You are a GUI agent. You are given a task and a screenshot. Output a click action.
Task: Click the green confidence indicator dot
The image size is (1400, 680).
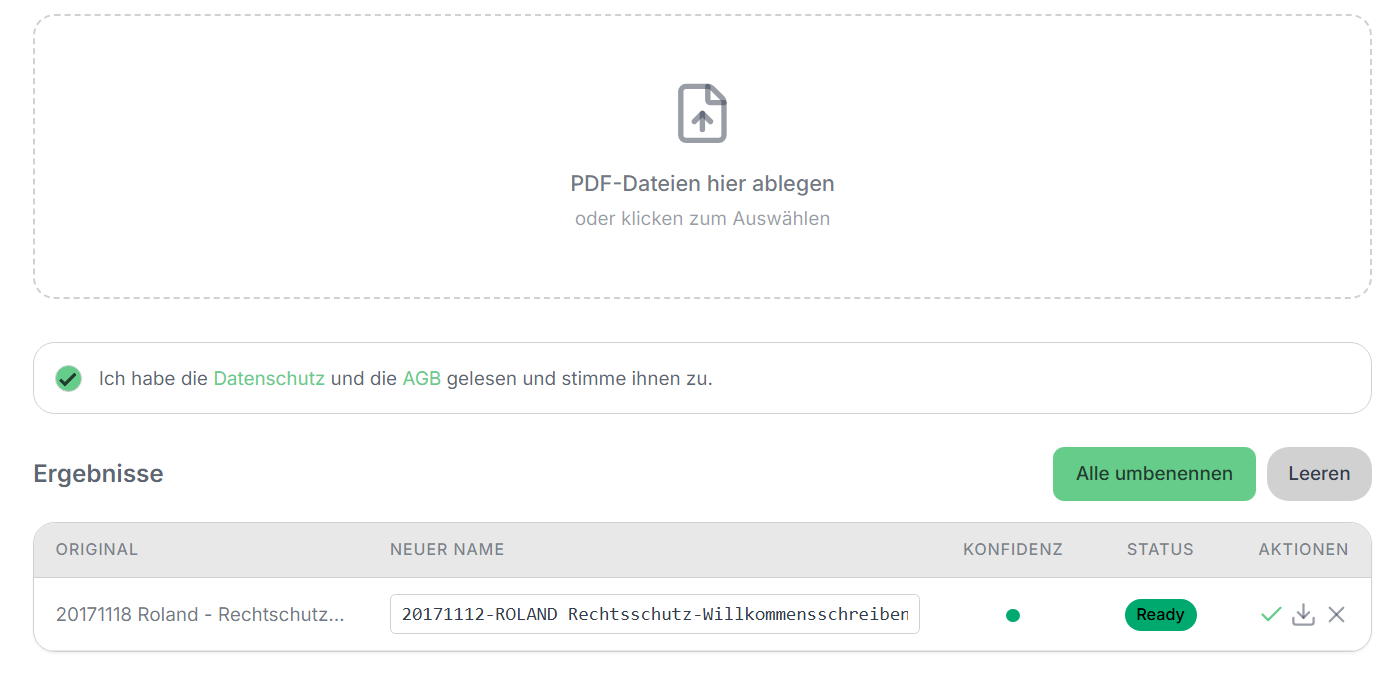click(x=1013, y=616)
